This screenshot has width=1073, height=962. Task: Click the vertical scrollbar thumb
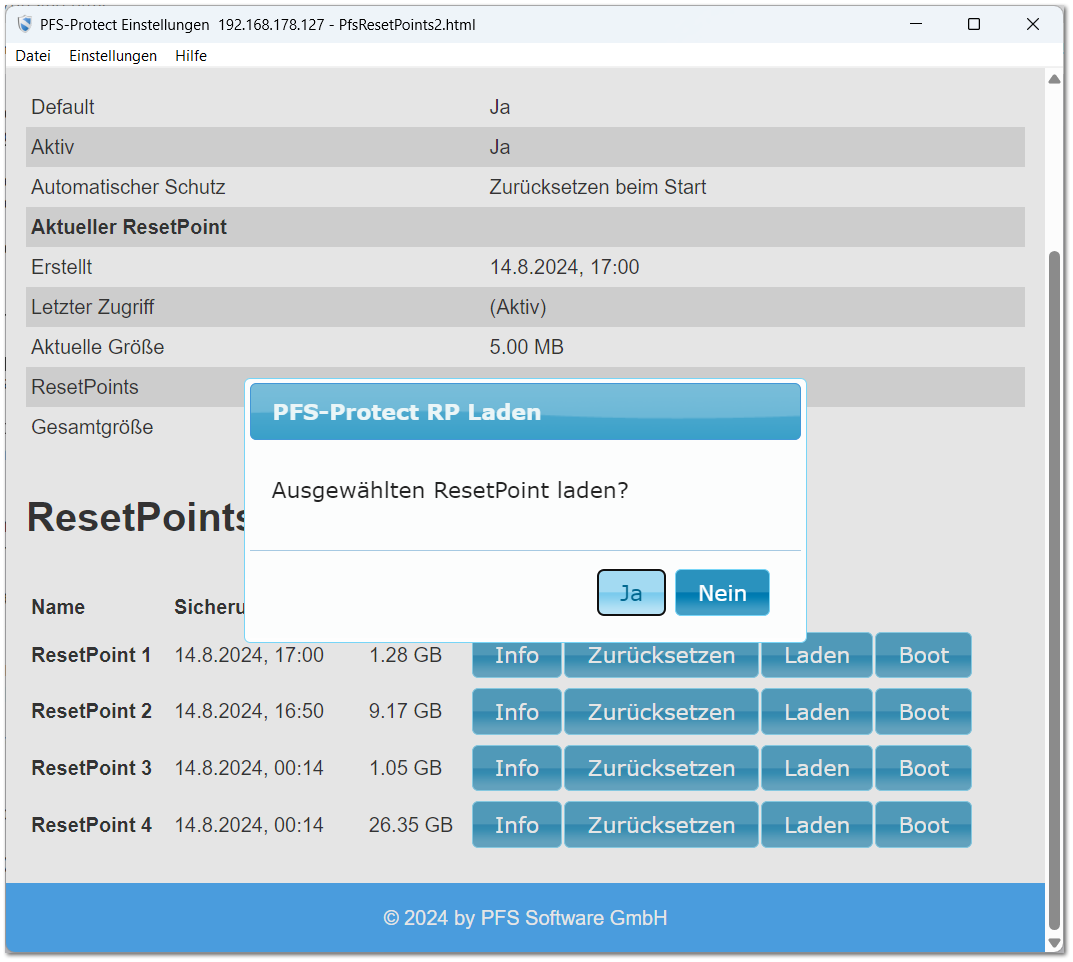tap(1054, 590)
